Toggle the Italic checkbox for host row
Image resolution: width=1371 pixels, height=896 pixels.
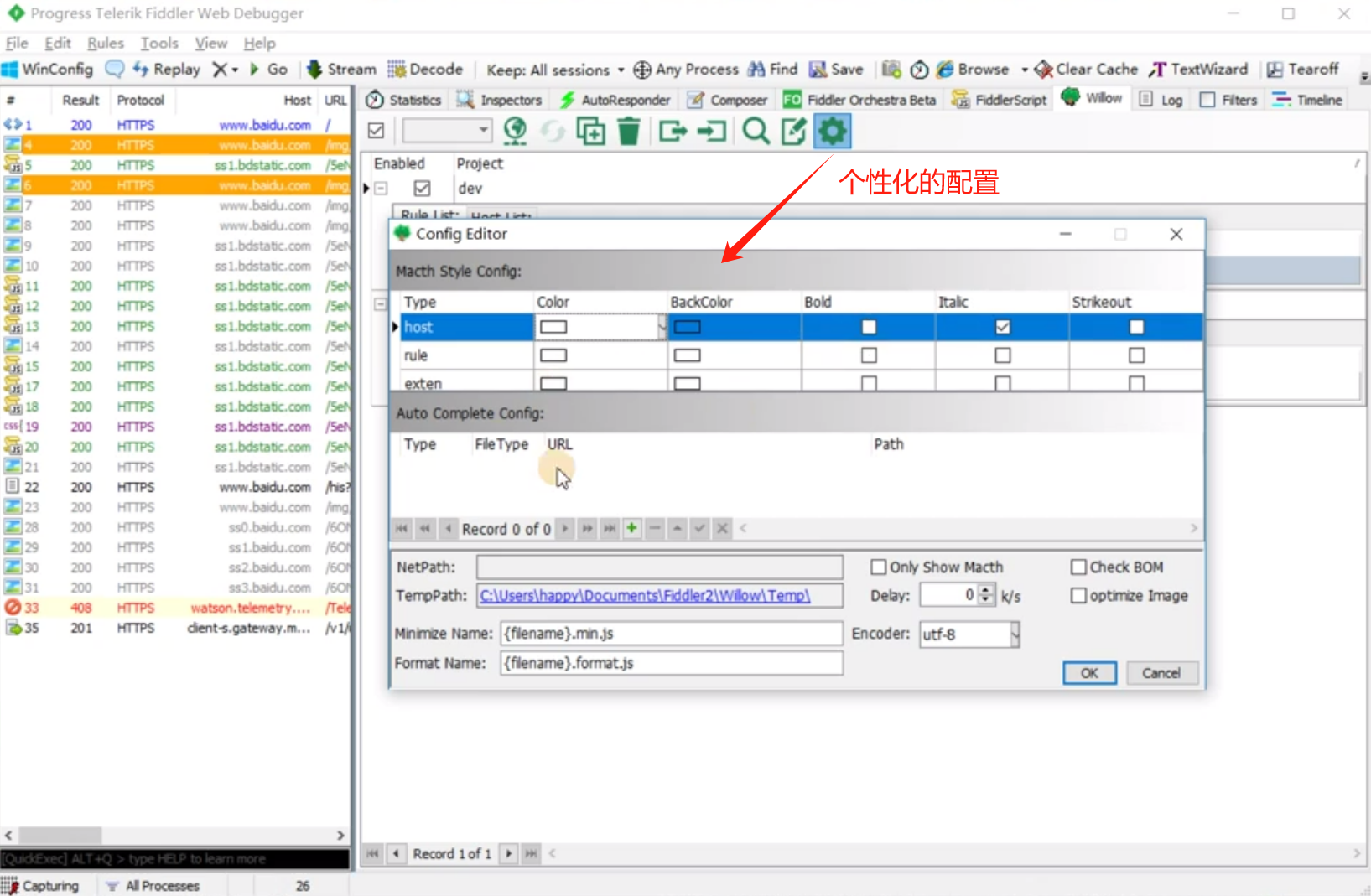tap(1002, 327)
